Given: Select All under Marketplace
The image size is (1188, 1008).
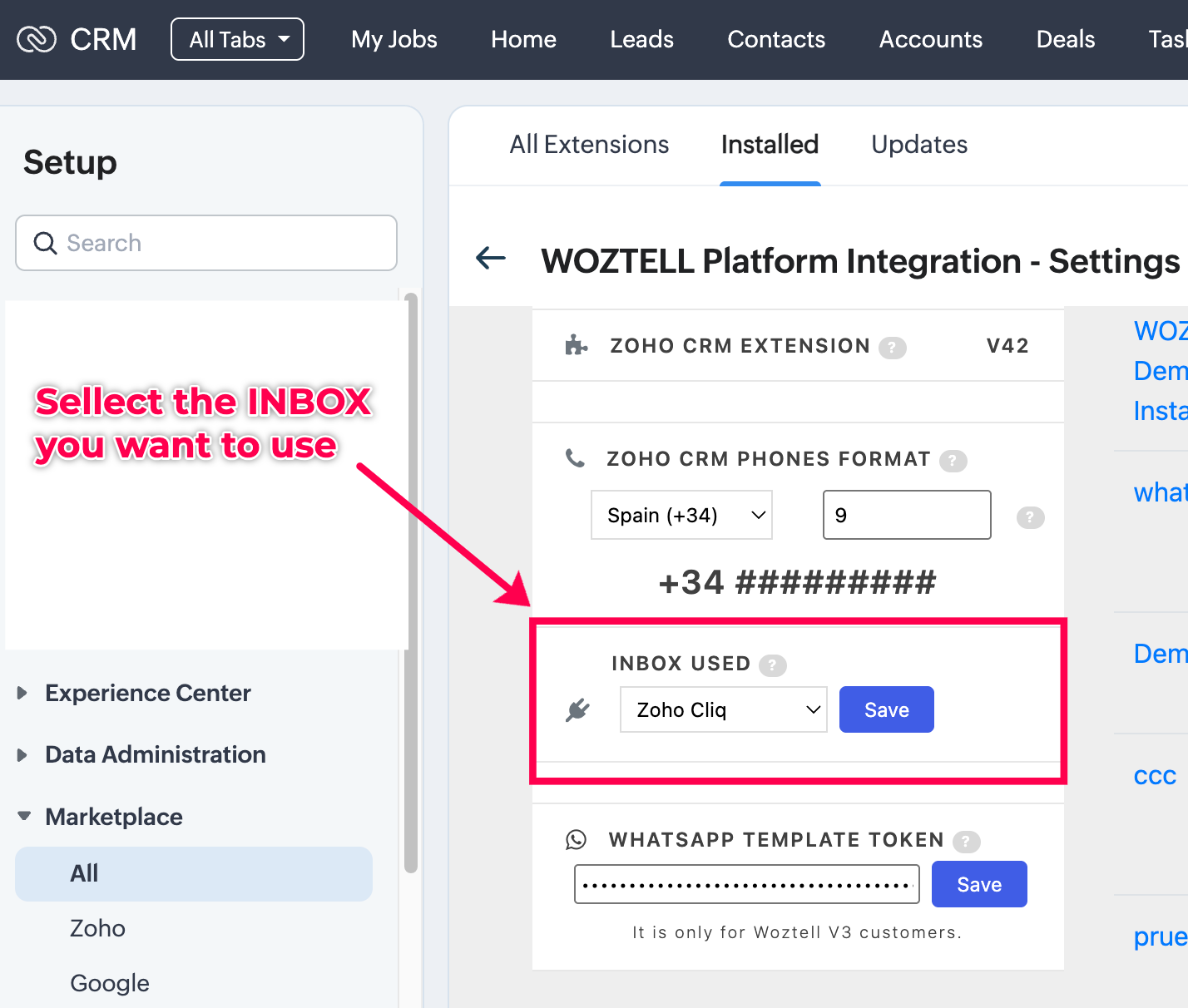Looking at the screenshot, I should (x=194, y=873).
